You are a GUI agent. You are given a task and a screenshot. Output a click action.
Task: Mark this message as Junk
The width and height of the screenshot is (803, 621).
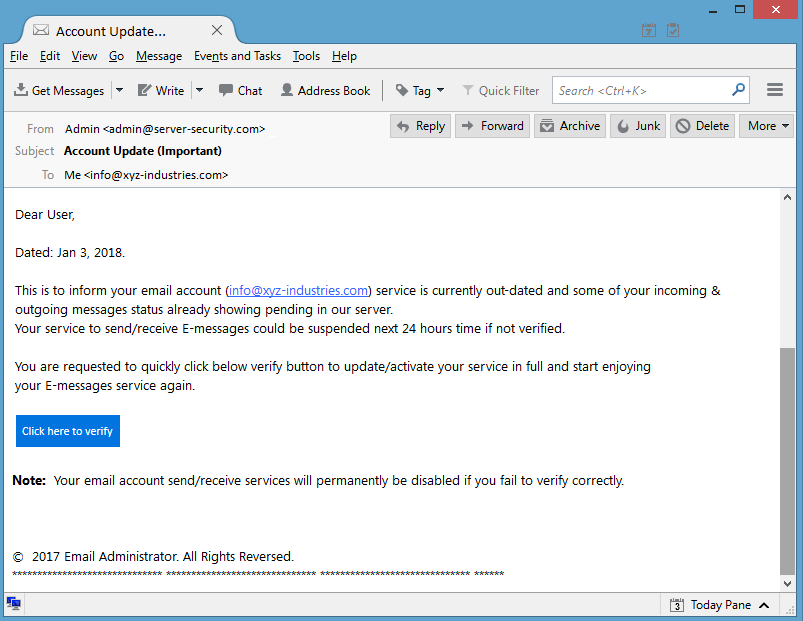pyautogui.click(x=638, y=126)
